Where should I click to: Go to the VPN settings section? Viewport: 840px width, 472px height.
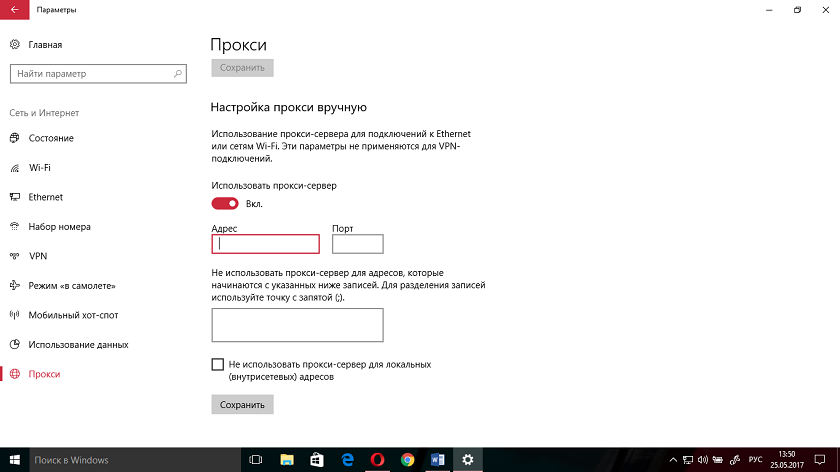38,256
